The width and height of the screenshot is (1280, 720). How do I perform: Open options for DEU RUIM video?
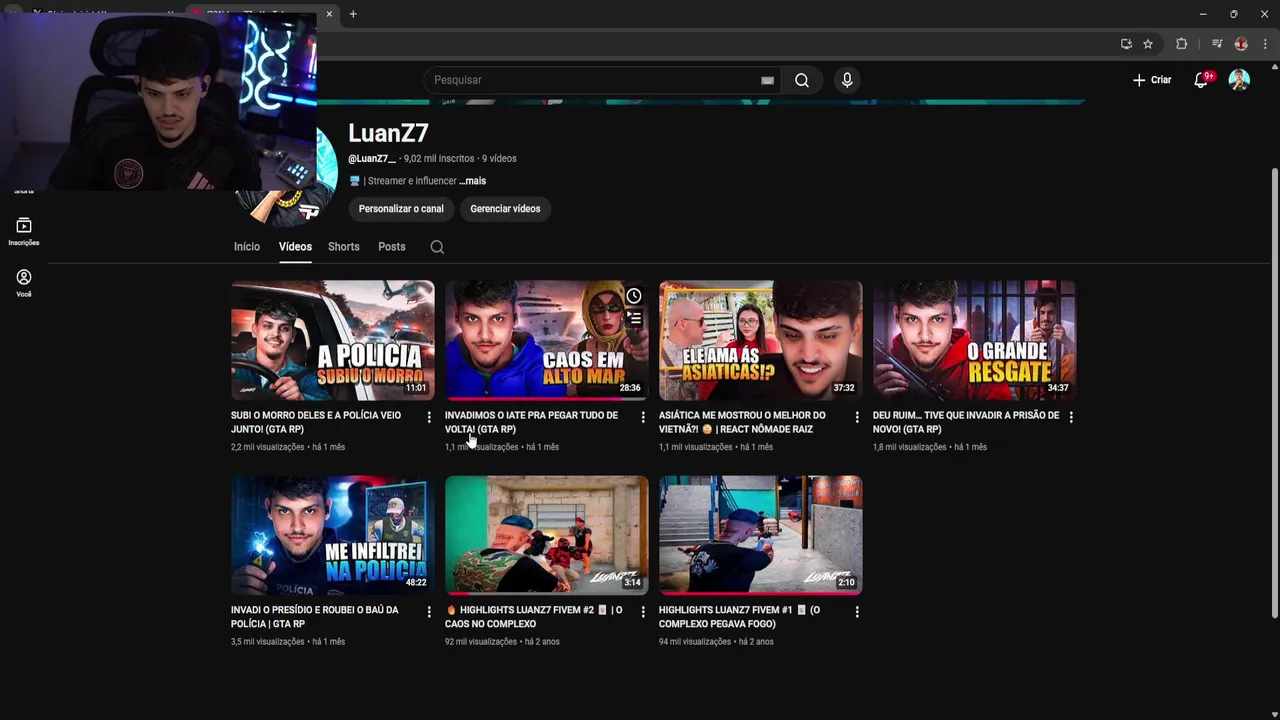coord(1071,417)
